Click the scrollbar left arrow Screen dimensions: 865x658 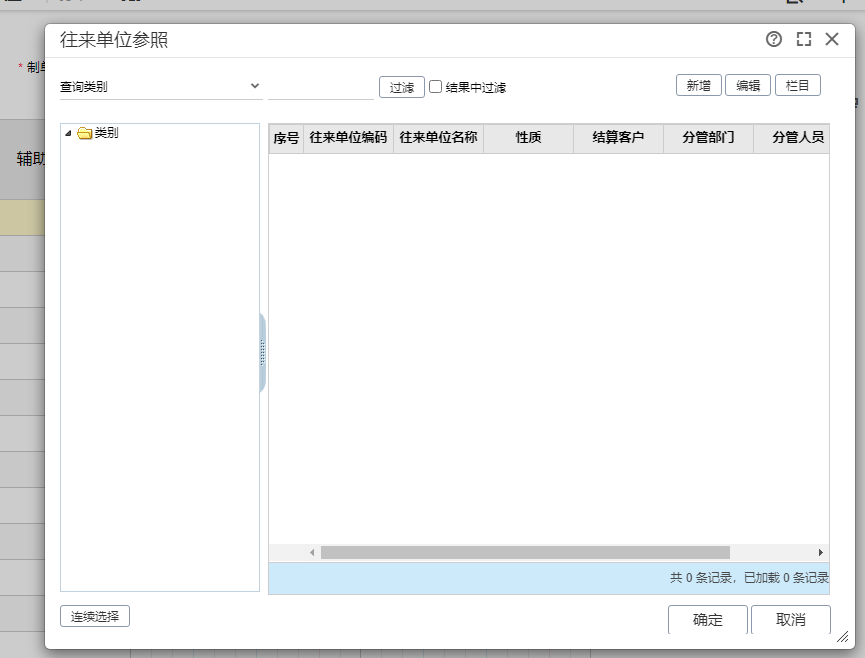click(x=312, y=552)
